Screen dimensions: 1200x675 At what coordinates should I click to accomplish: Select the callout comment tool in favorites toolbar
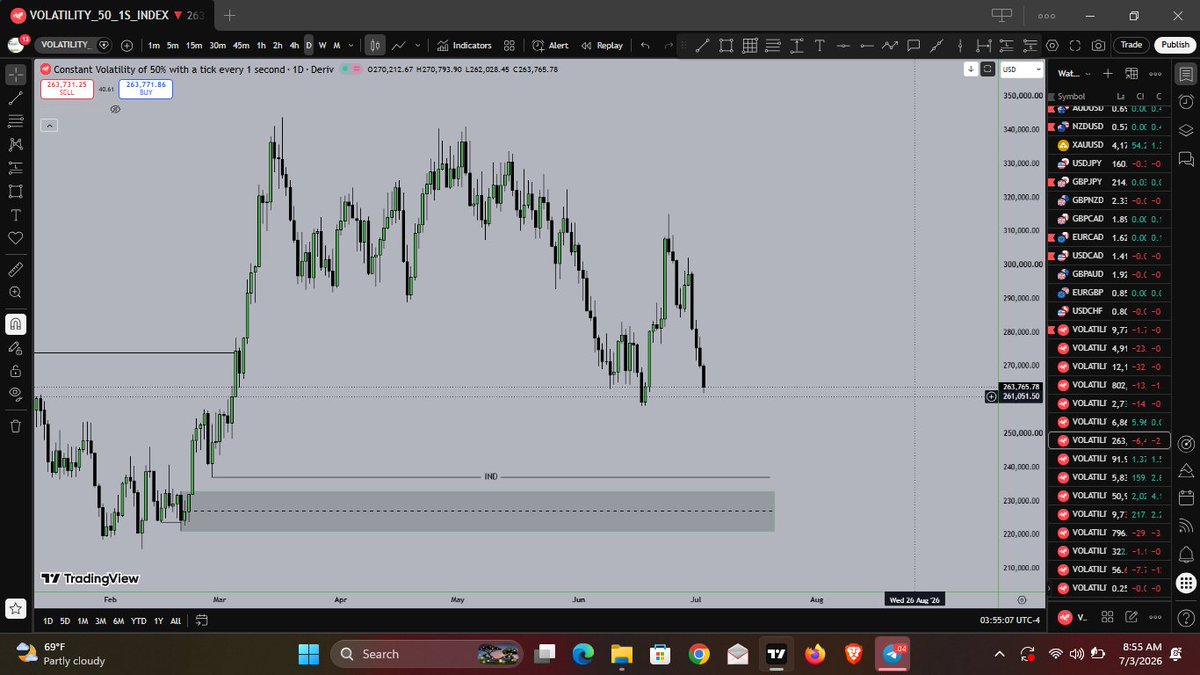pos(913,45)
